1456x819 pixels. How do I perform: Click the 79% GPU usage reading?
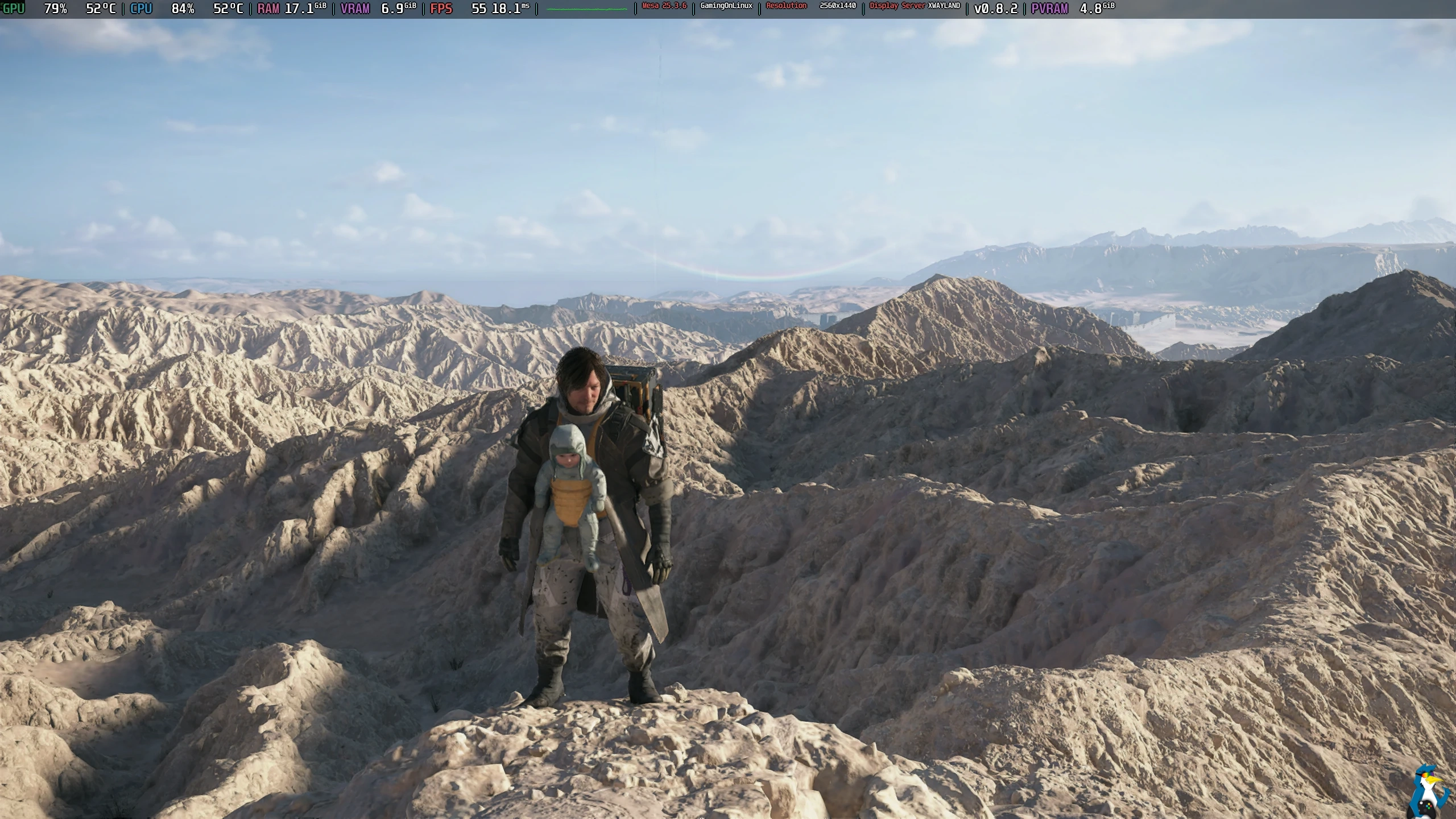55,9
